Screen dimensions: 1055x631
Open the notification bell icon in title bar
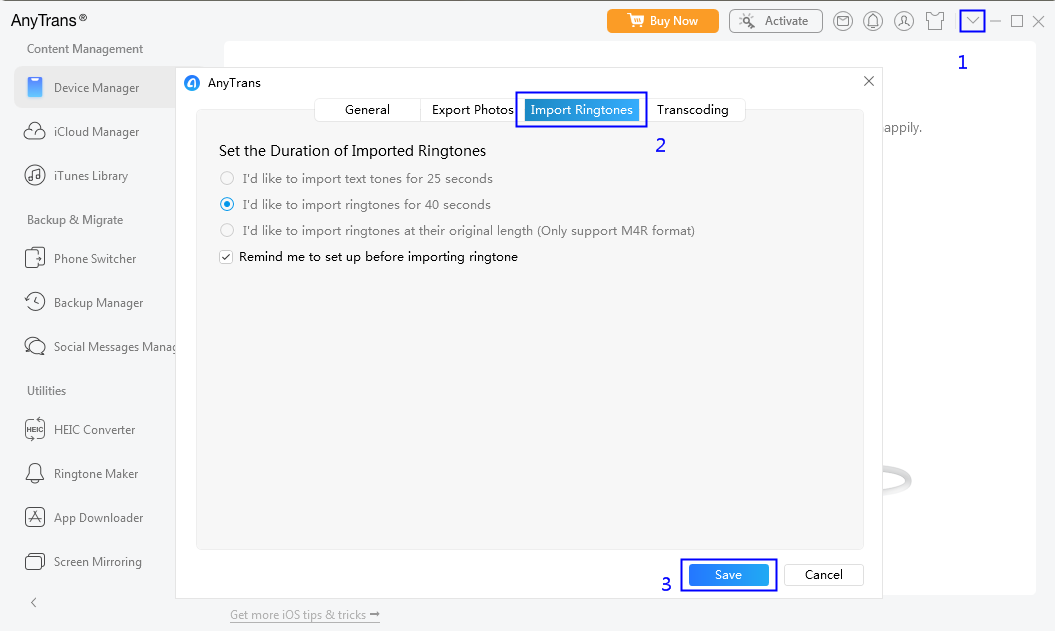pos(873,22)
